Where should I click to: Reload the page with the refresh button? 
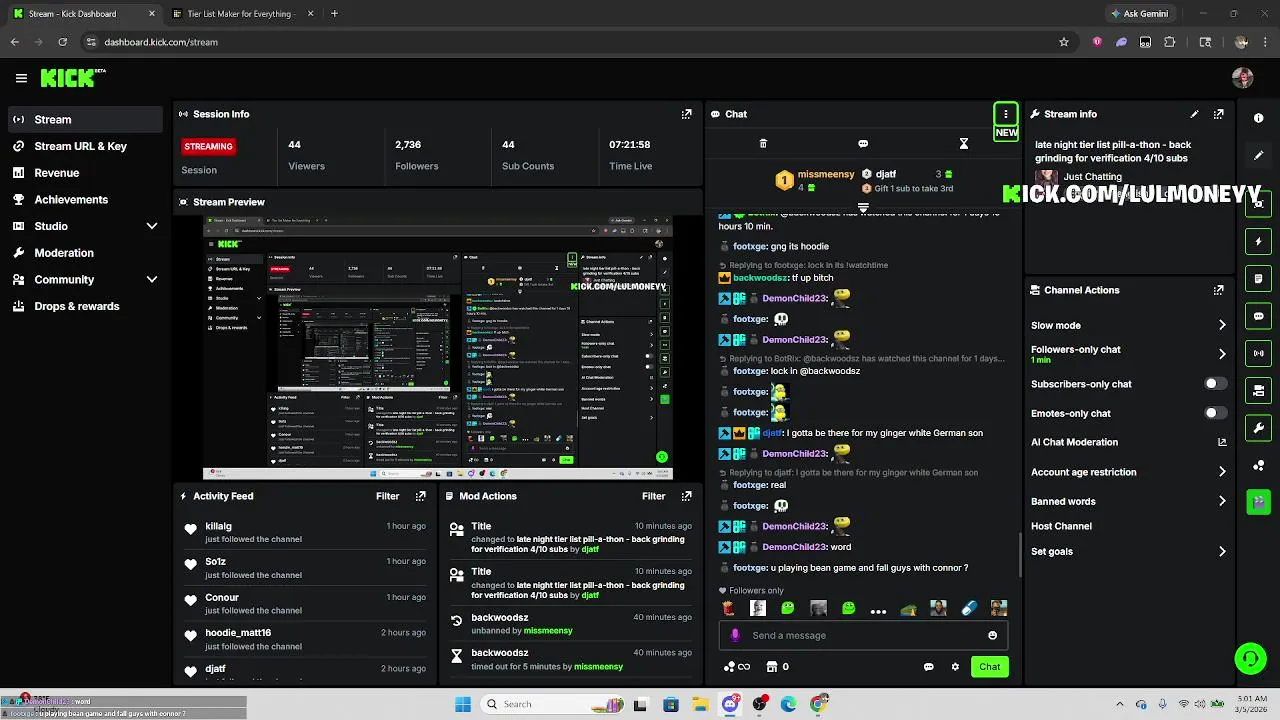pyautogui.click(x=62, y=42)
